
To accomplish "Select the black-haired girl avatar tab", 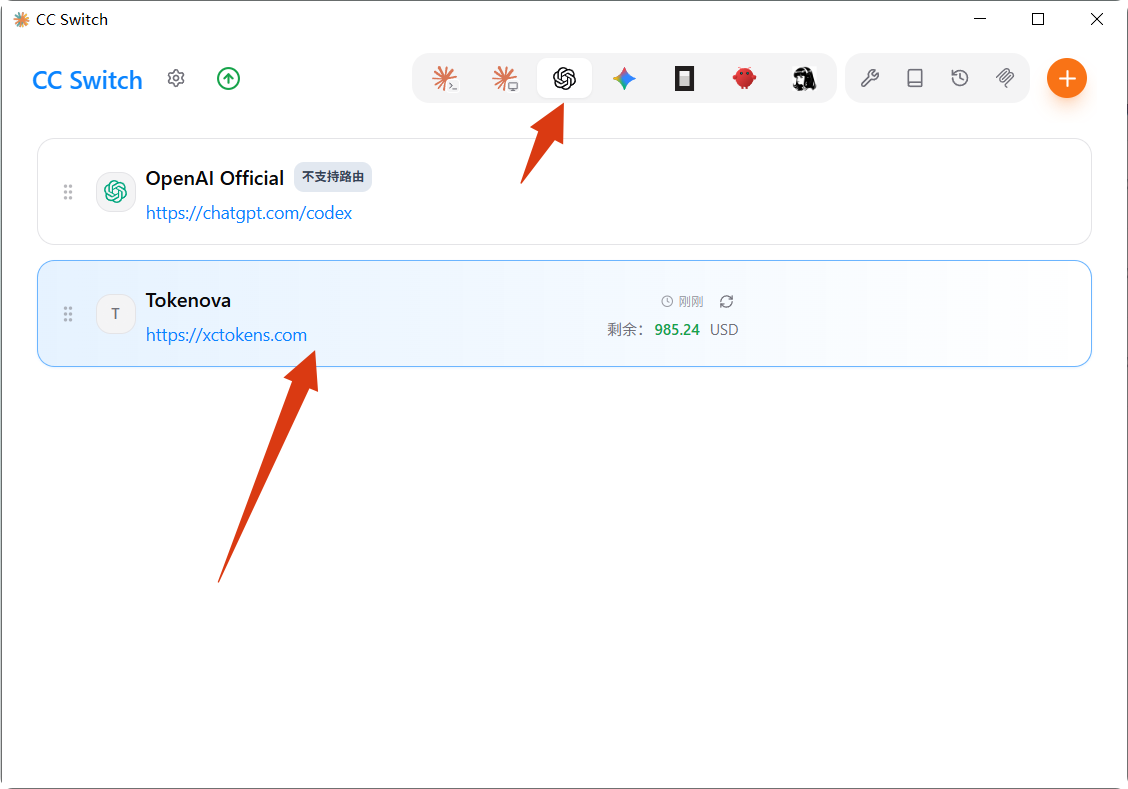I will (804, 78).
